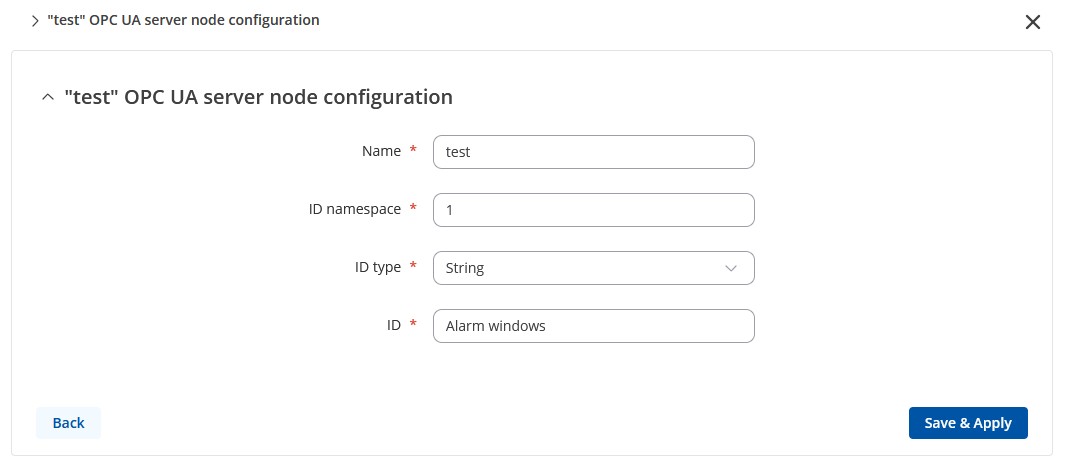Click the "ID type" field label
This screenshot has width=1066, height=471.
(378, 267)
